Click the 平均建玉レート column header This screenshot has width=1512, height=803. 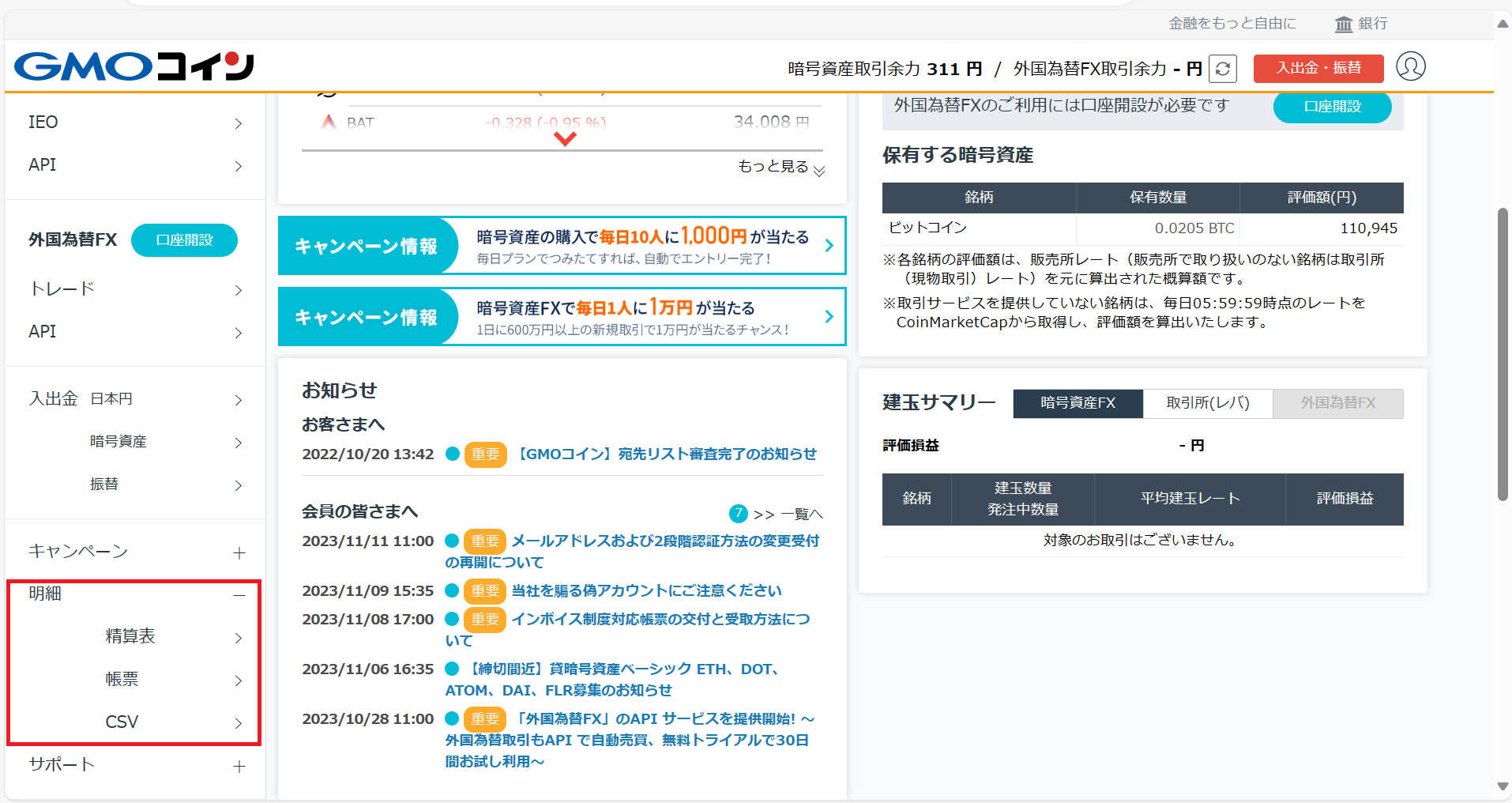[x=1190, y=499]
